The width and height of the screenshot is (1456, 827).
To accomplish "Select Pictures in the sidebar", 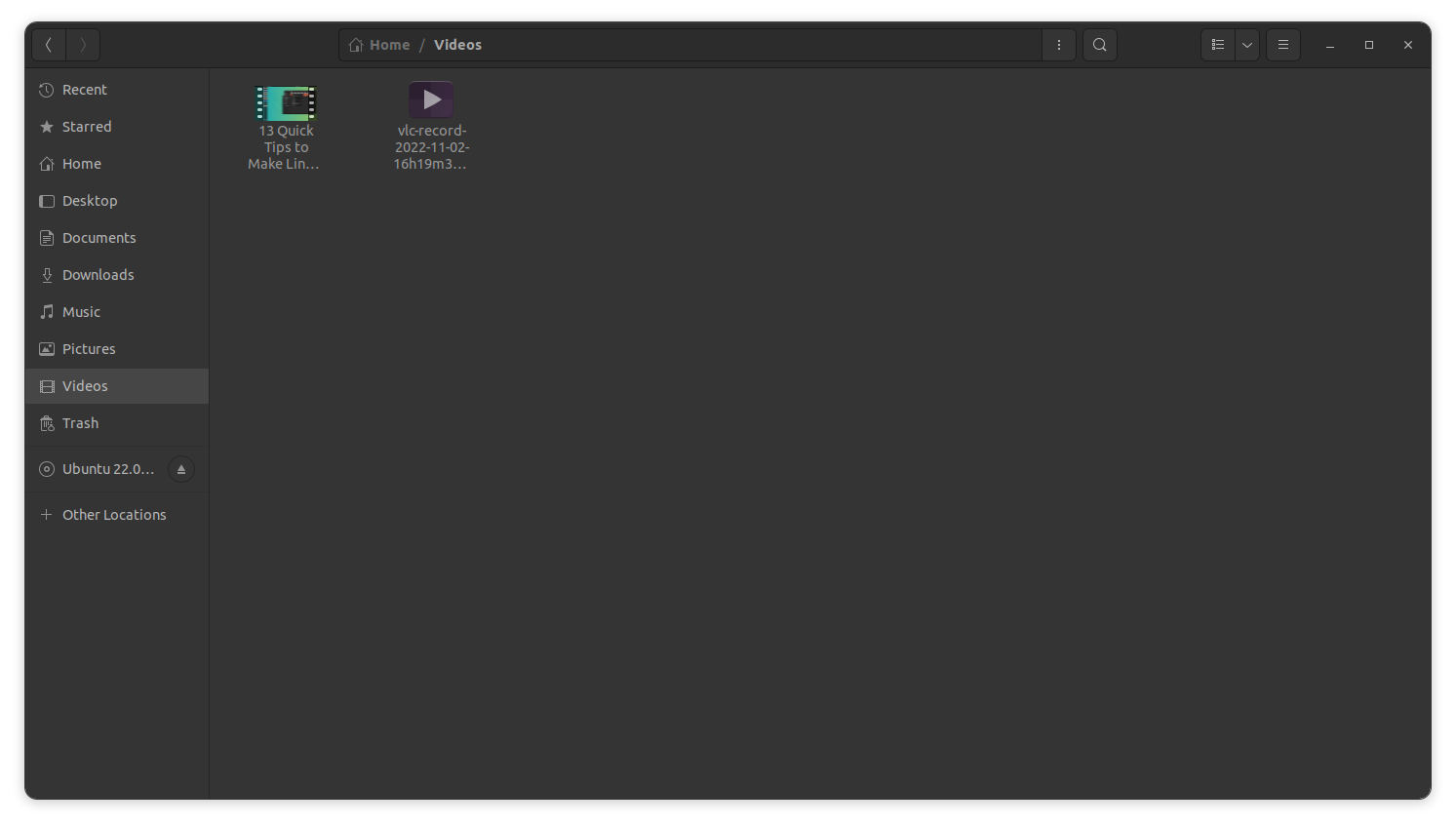I will tap(89, 349).
